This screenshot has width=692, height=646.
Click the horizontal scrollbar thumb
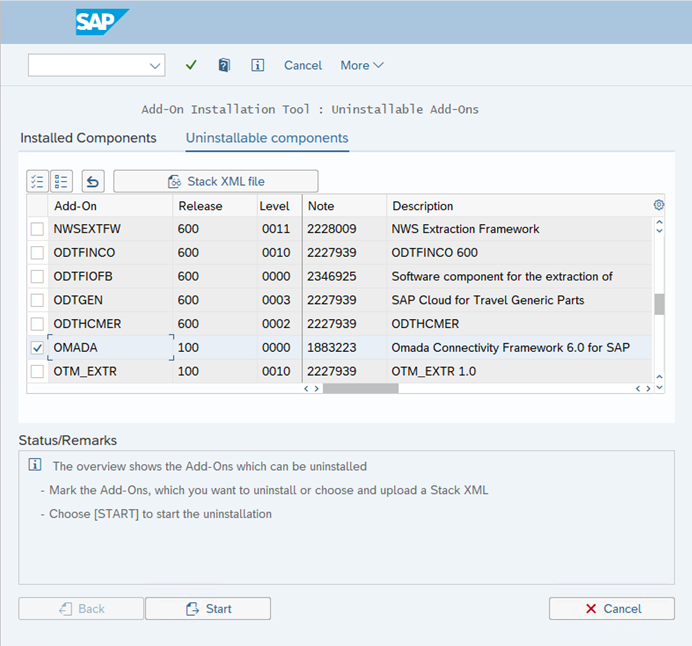point(361,388)
